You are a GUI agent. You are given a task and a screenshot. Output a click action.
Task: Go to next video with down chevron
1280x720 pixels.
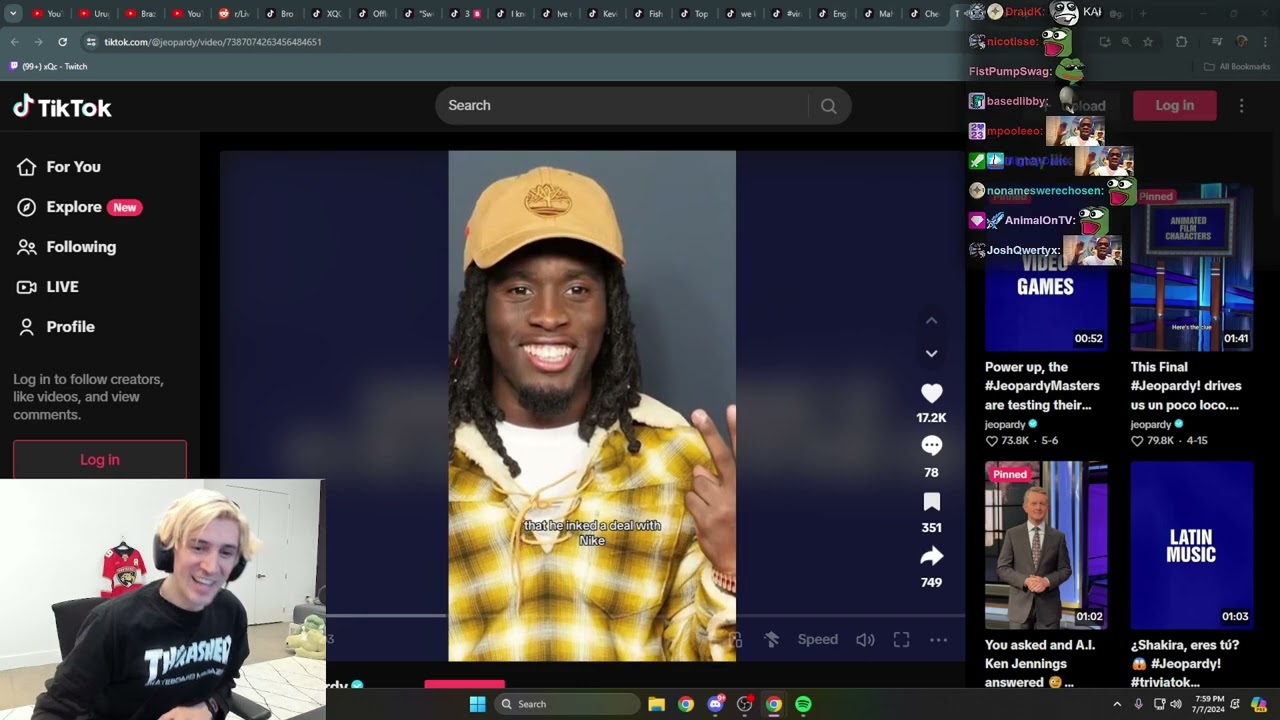click(931, 353)
